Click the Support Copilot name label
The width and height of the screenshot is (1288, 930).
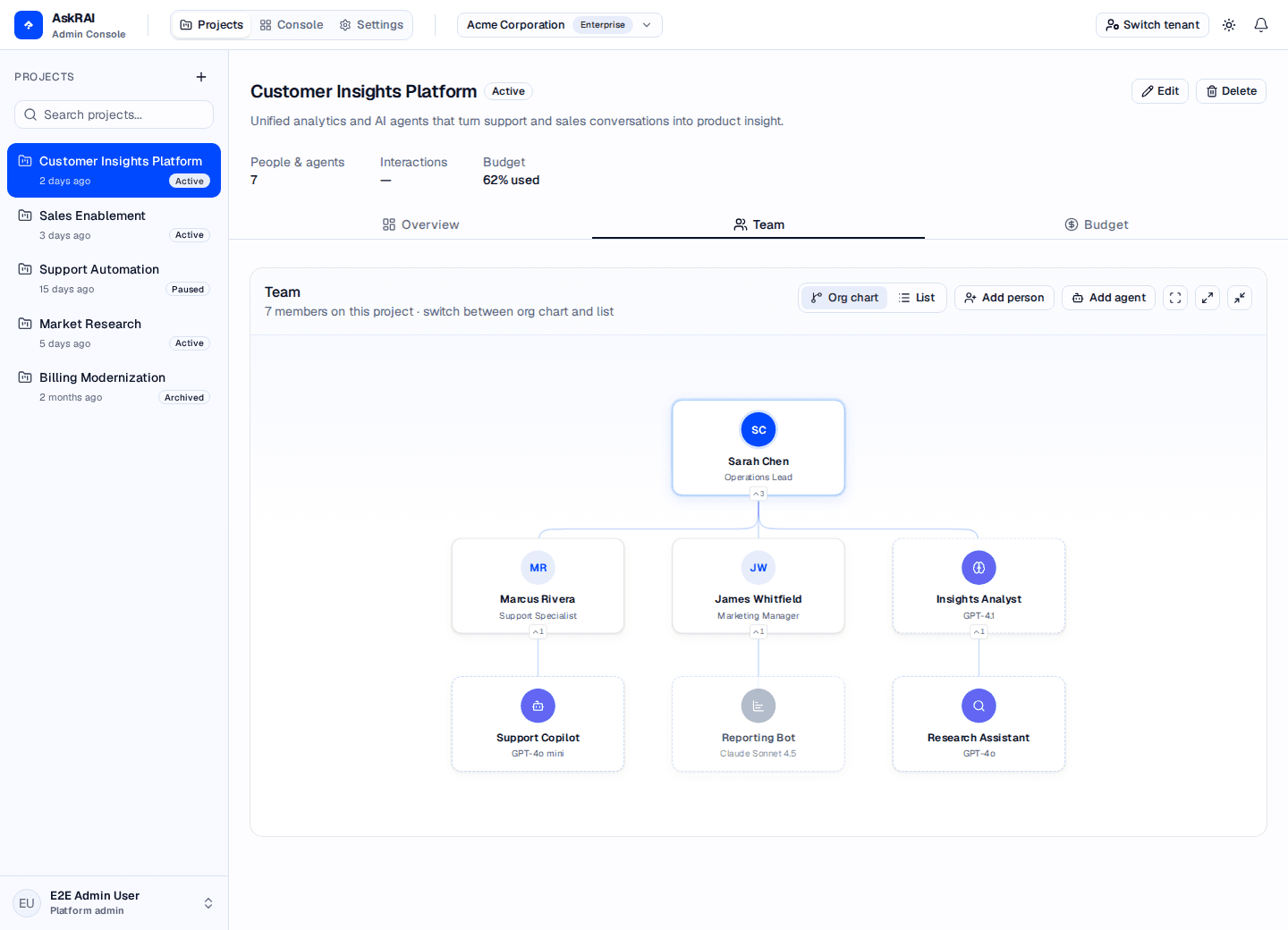538,738
